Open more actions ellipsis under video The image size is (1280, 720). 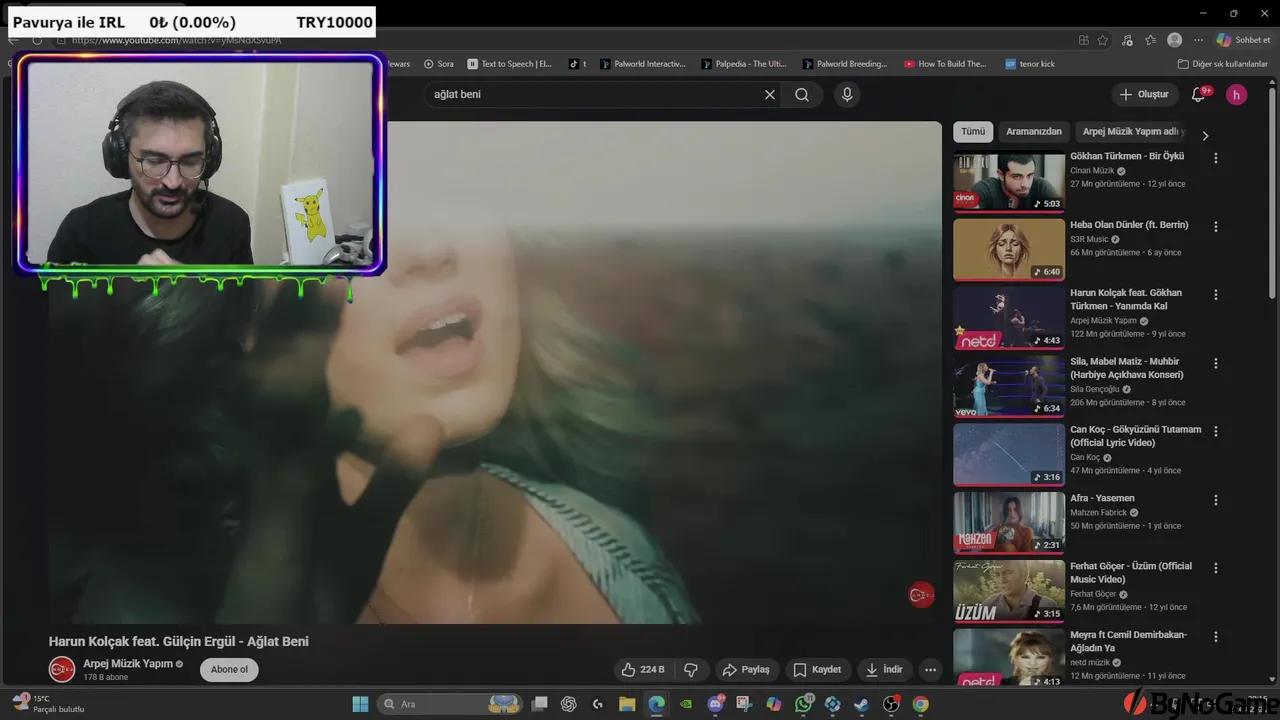930,670
